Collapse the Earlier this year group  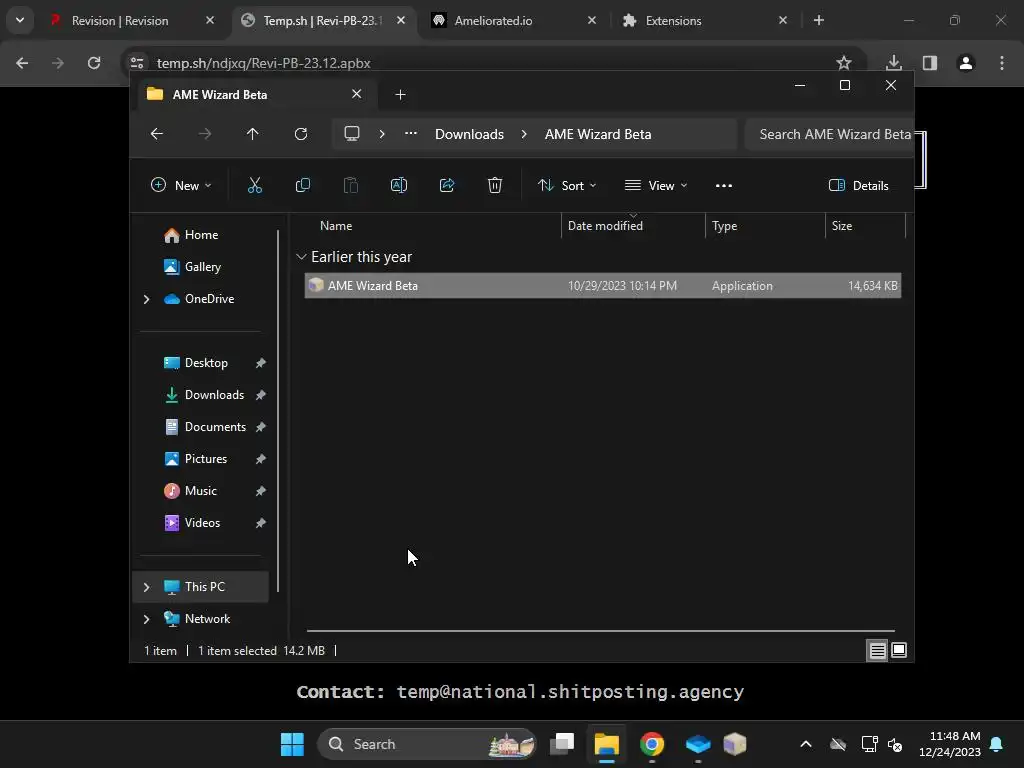click(301, 257)
